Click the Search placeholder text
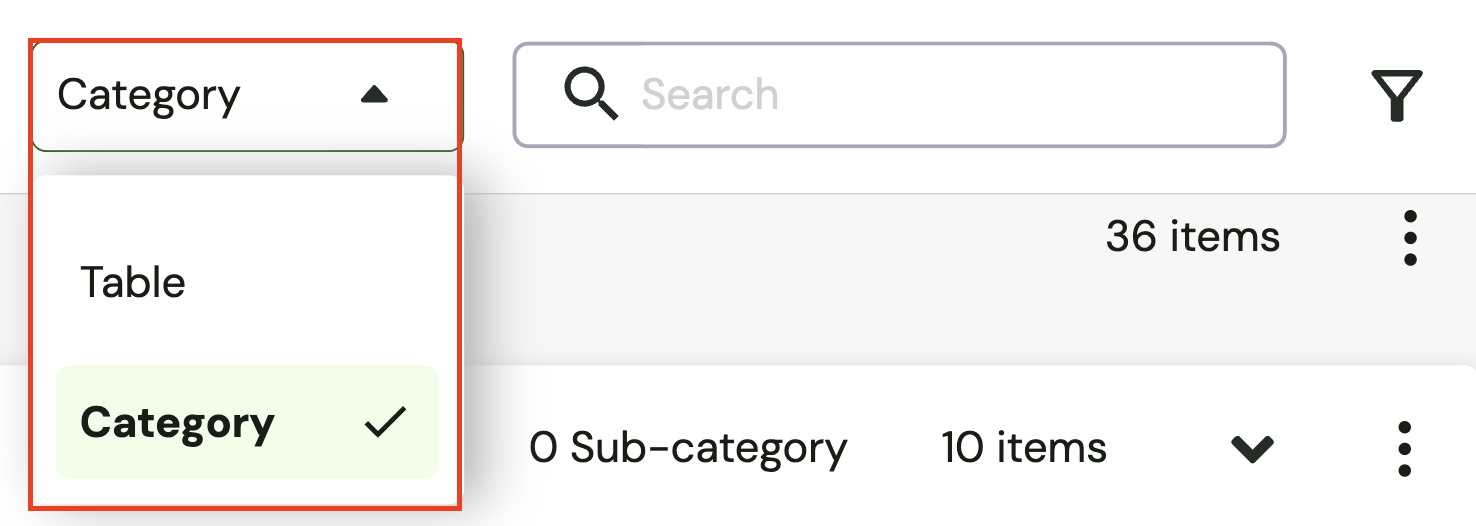The height and width of the screenshot is (526, 1476). coord(710,96)
